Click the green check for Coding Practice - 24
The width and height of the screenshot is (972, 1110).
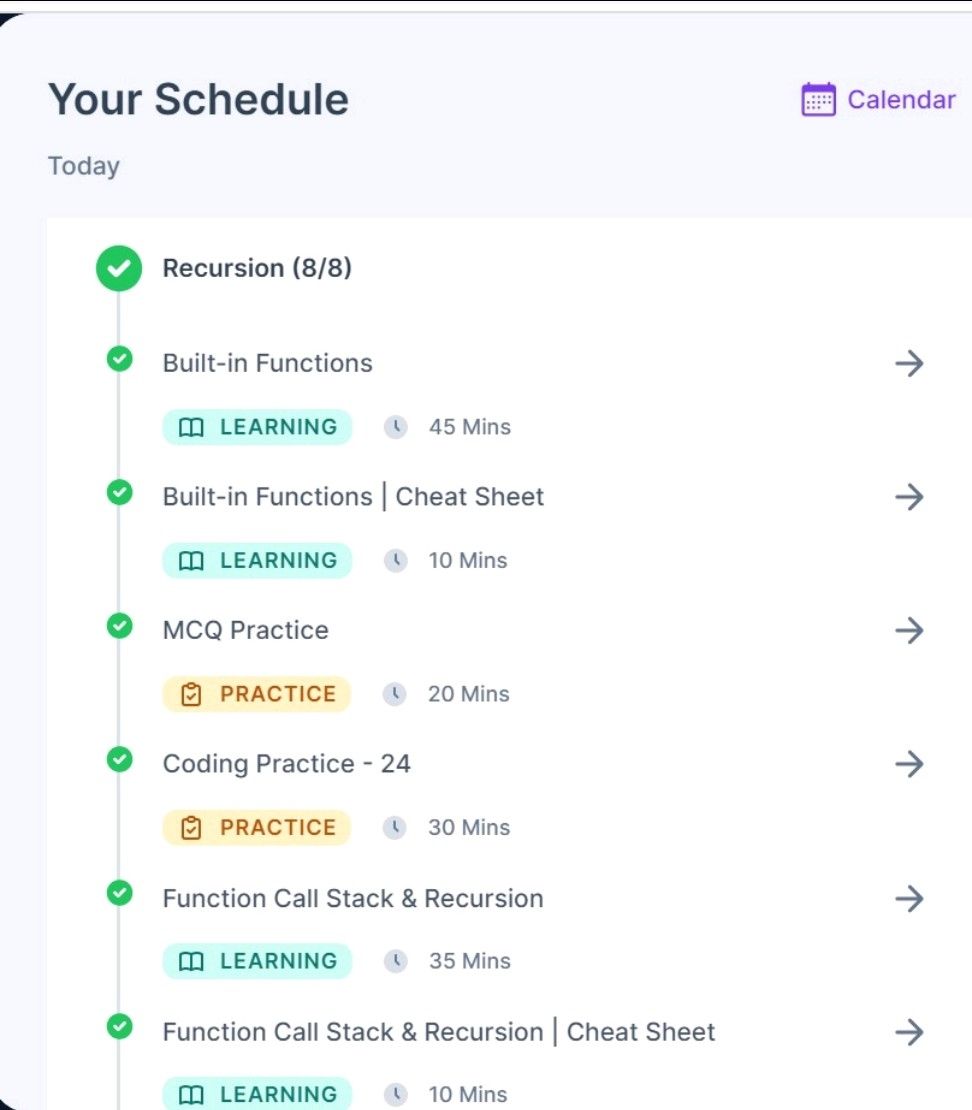click(x=120, y=760)
